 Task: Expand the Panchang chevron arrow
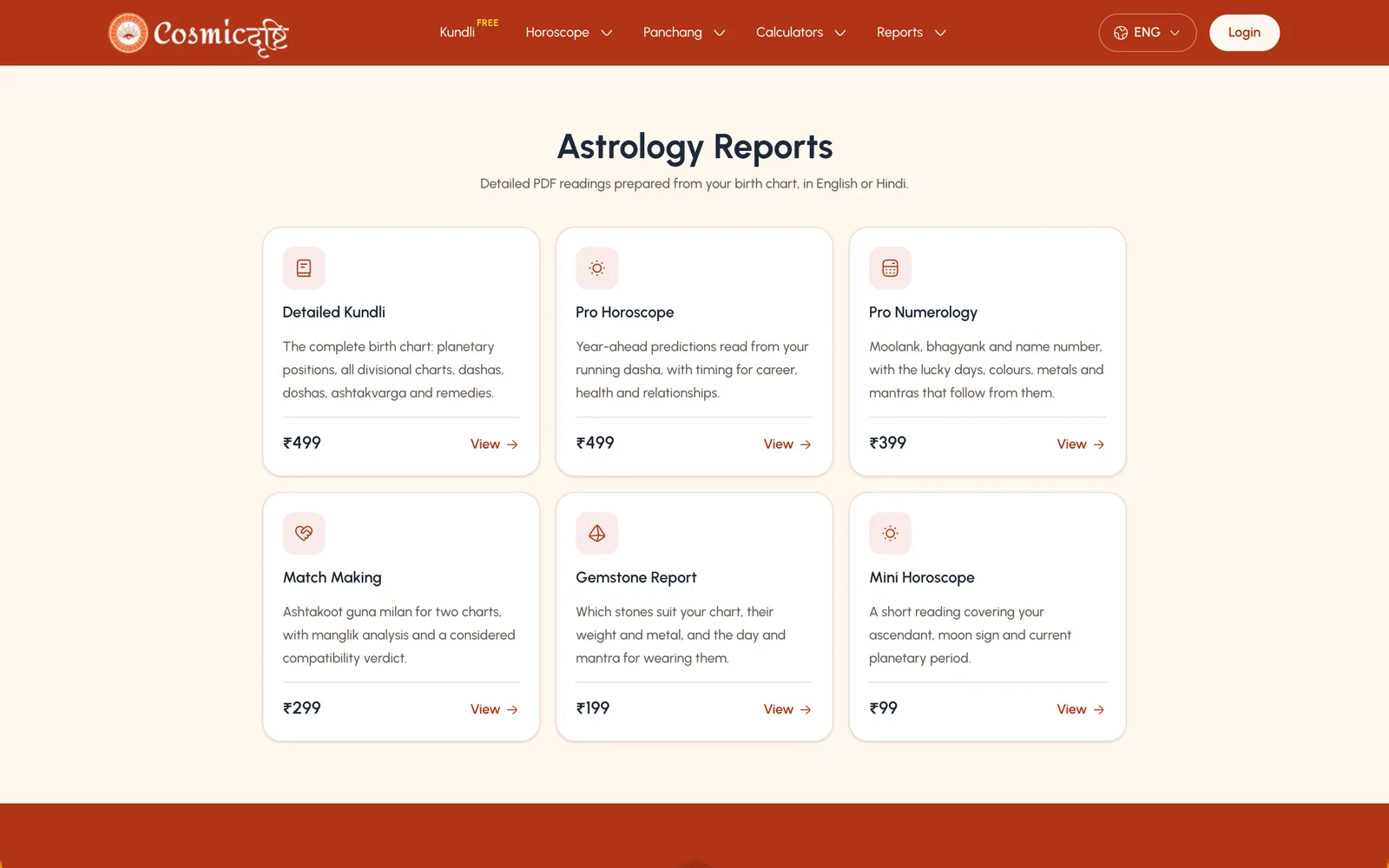720,33
